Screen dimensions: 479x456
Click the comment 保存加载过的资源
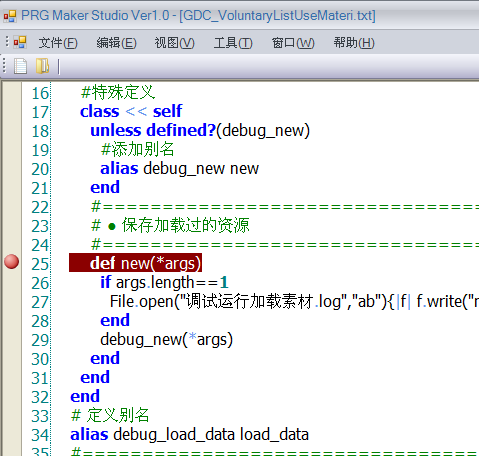(185, 225)
